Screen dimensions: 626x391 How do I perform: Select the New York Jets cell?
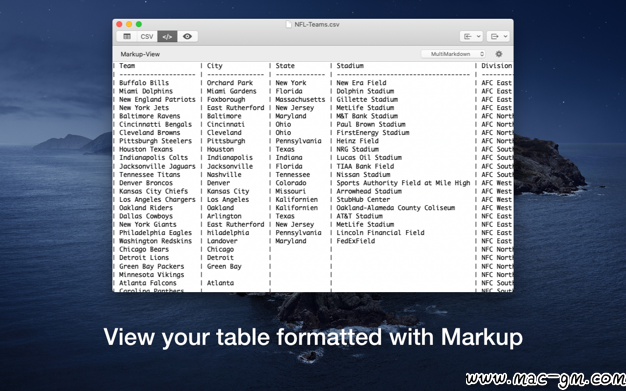pyautogui.click(x=144, y=108)
